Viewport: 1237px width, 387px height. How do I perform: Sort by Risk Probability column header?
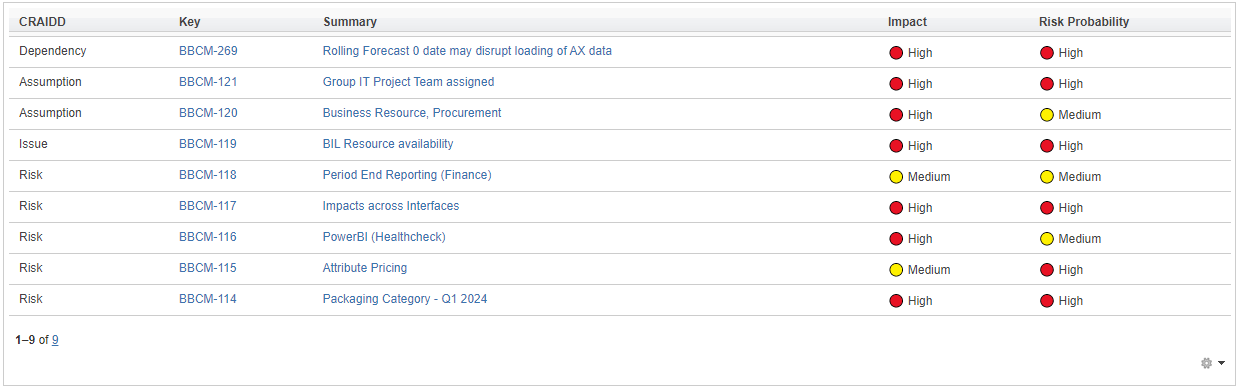tap(1084, 22)
